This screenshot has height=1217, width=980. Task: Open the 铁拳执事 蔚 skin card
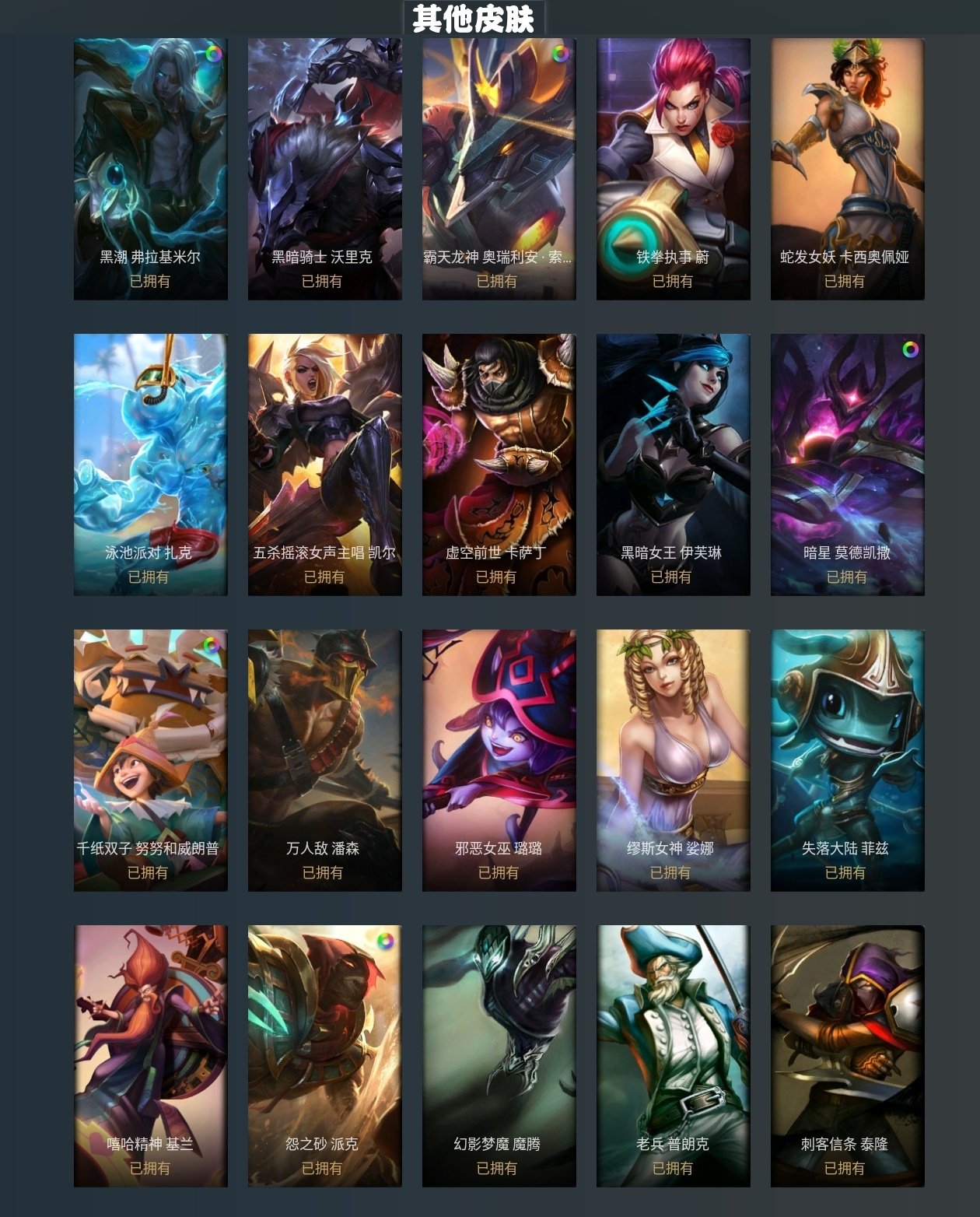674,169
